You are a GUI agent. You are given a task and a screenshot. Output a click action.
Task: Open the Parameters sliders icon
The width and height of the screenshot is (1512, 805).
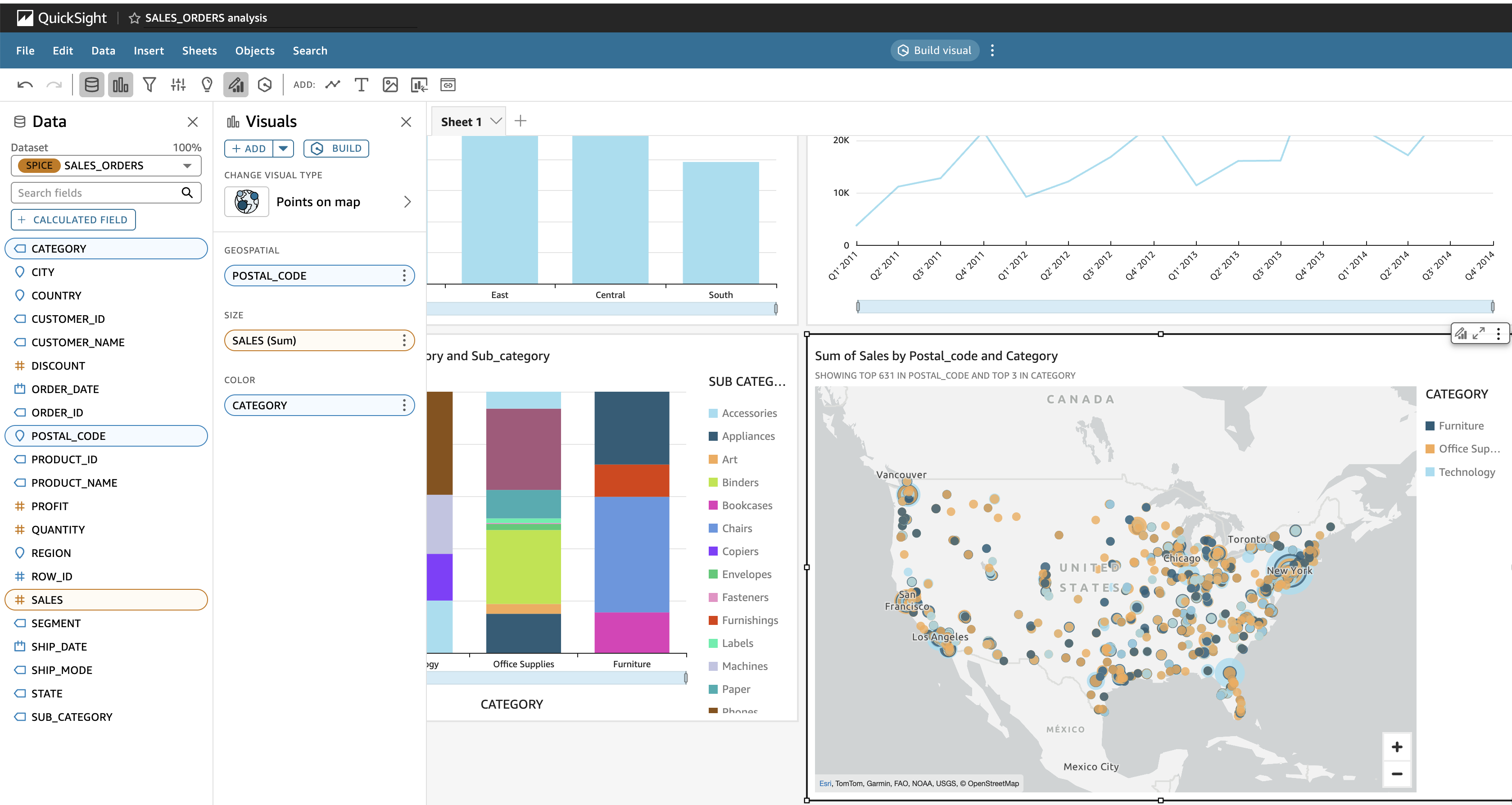click(x=178, y=85)
